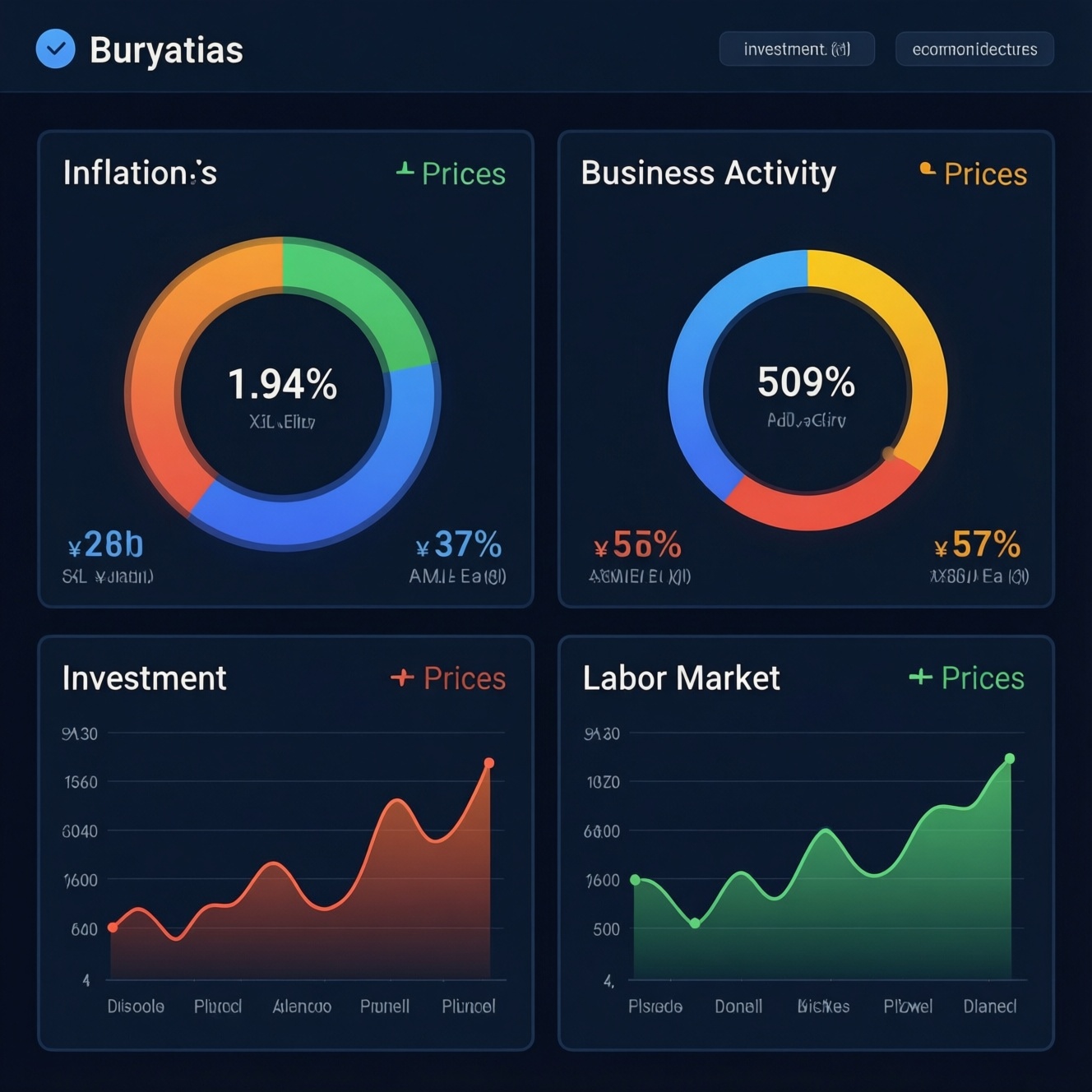Viewport: 1092px width, 1092px height.
Task: Click the Buryatias dashboard title
Action: coord(166,50)
